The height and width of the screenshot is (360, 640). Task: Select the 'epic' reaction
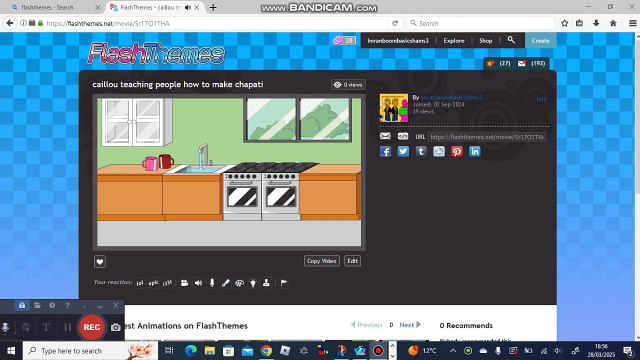pos(153,283)
